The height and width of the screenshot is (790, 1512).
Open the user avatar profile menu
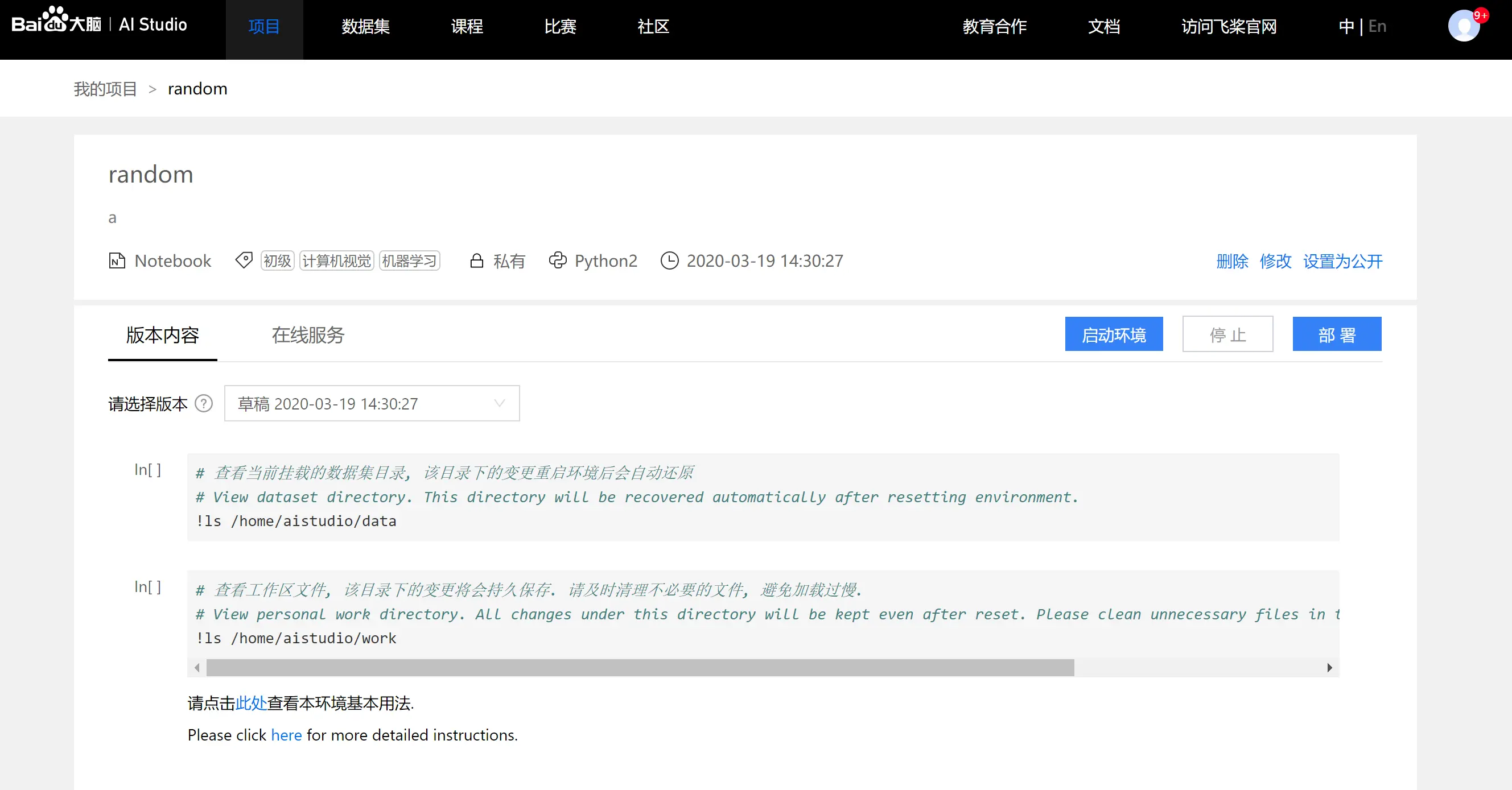tap(1463, 26)
